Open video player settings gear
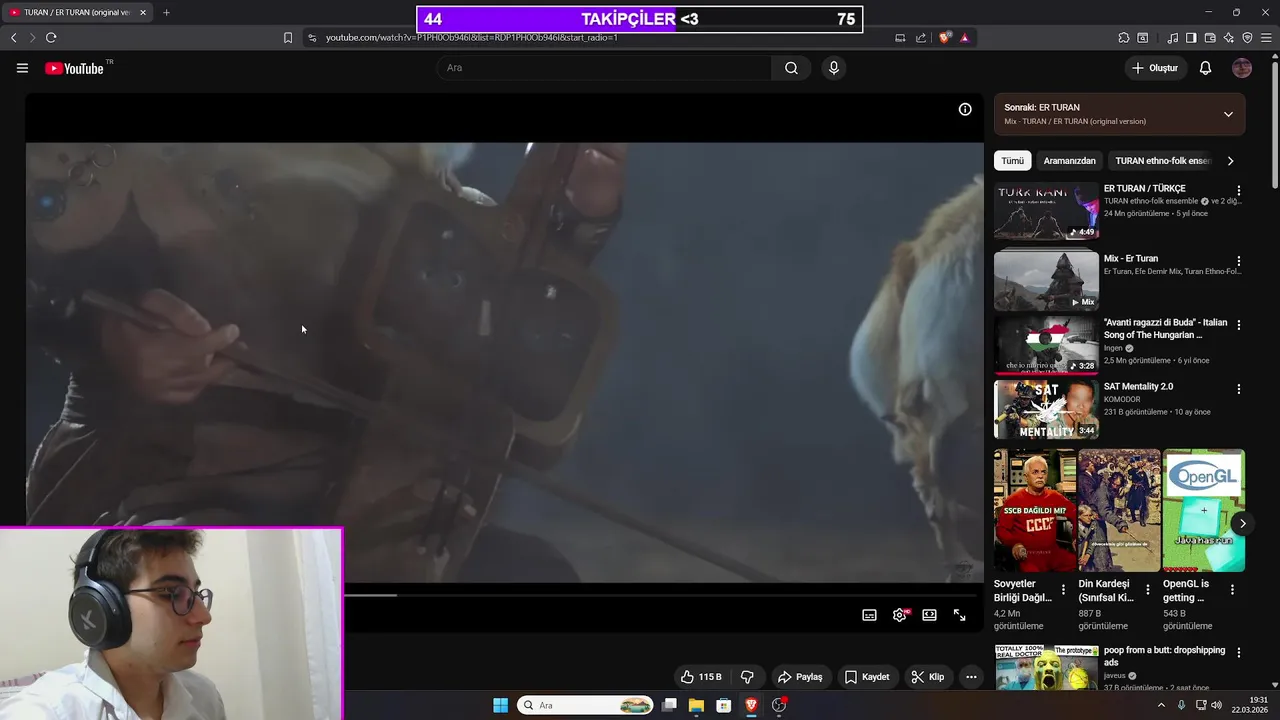Screen dimensions: 1280x720 click(900, 615)
